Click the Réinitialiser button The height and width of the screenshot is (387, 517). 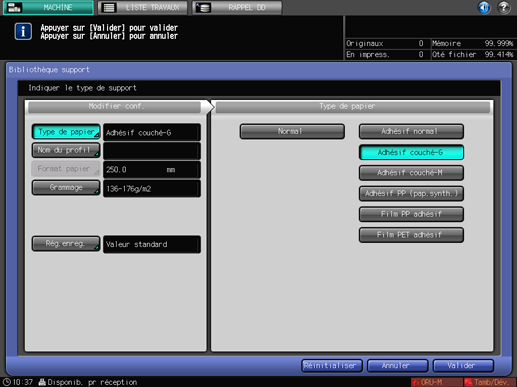pos(332,366)
